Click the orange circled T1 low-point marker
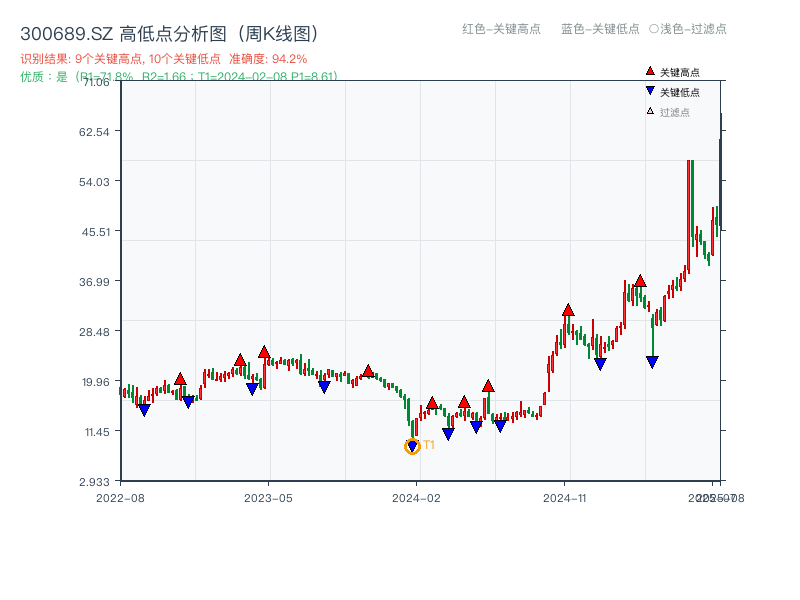The width and height of the screenshot is (800, 600). pyautogui.click(x=412, y=447)
